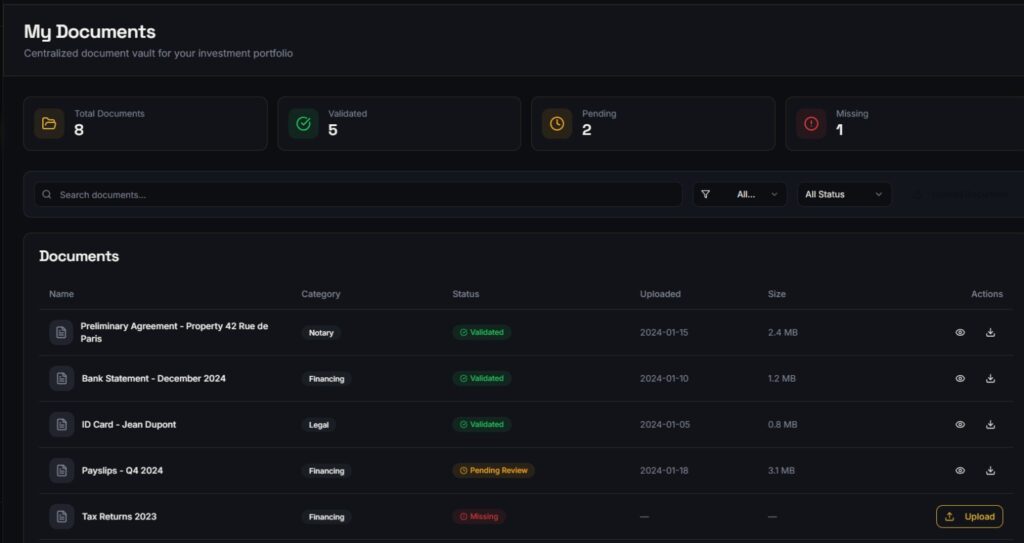Screen dimensions: 1024x543
Task: Click upload date 2024-01-18
Action: point(664,470)
